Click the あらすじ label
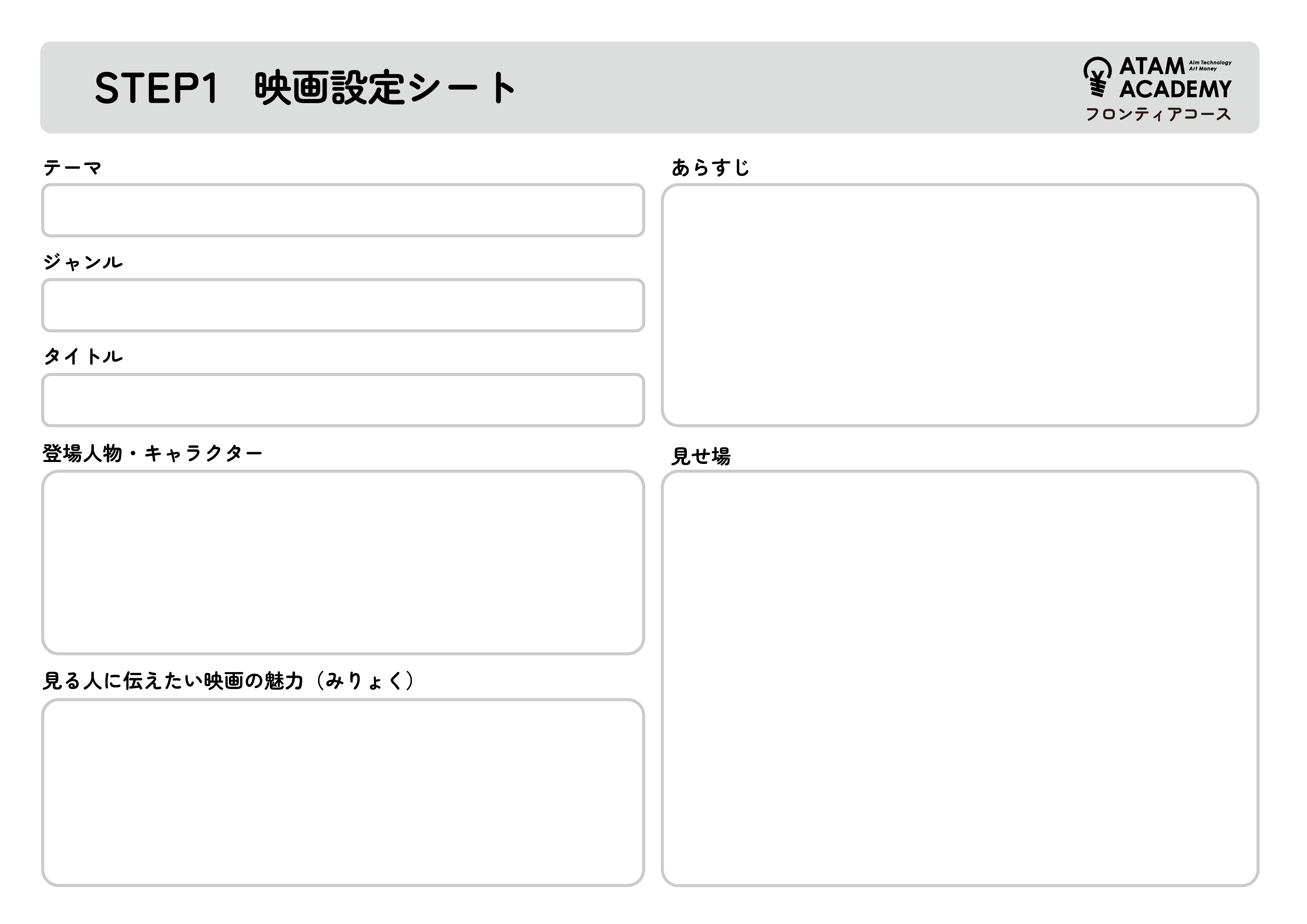This screenshot has width=1307, height=924. [710, 167]
